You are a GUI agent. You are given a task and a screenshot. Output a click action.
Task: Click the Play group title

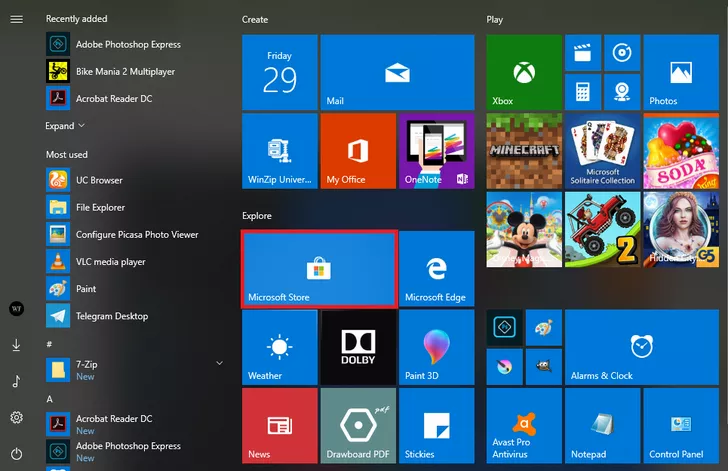coord(494,20)
